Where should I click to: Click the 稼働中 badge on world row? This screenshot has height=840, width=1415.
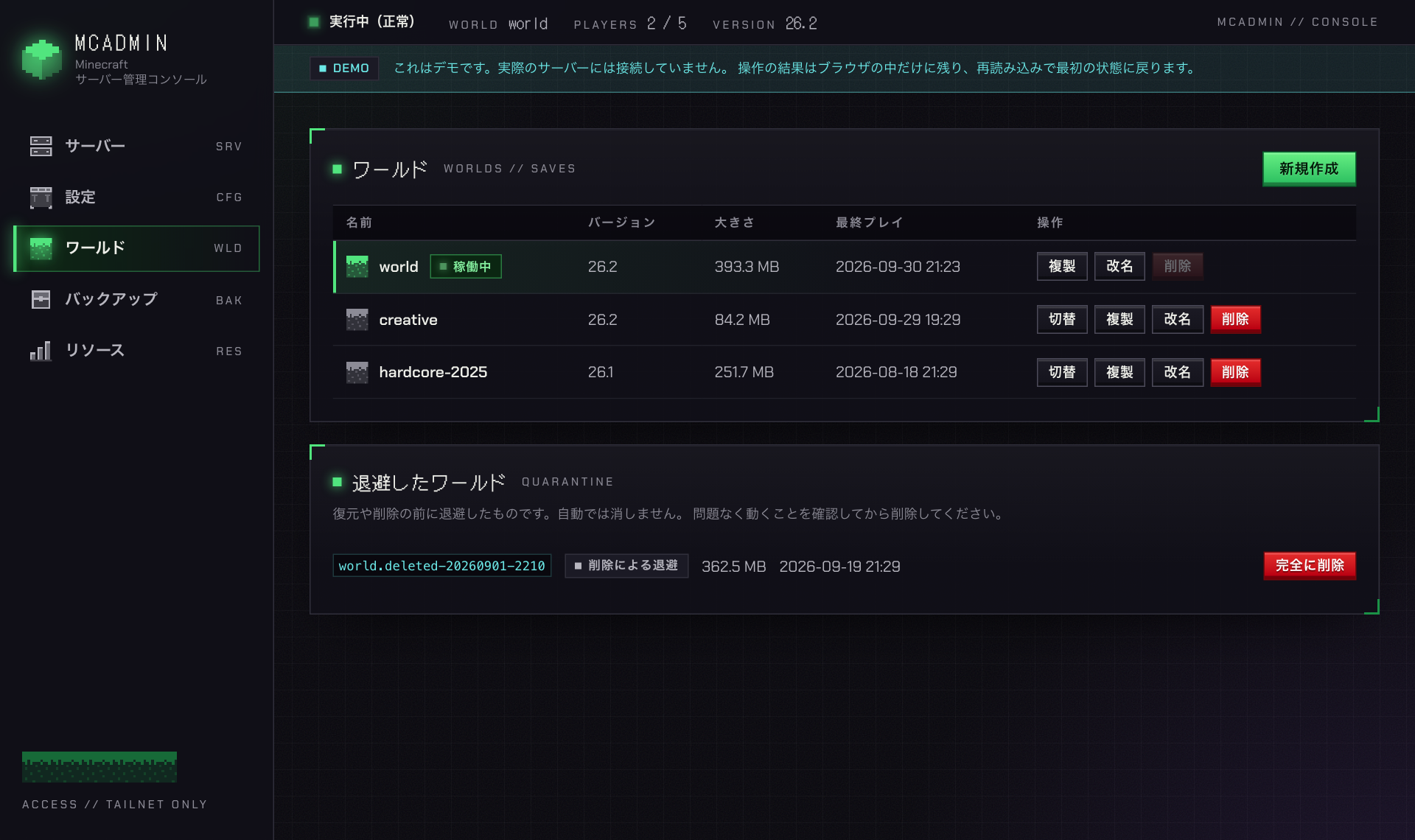pos(466,267)
